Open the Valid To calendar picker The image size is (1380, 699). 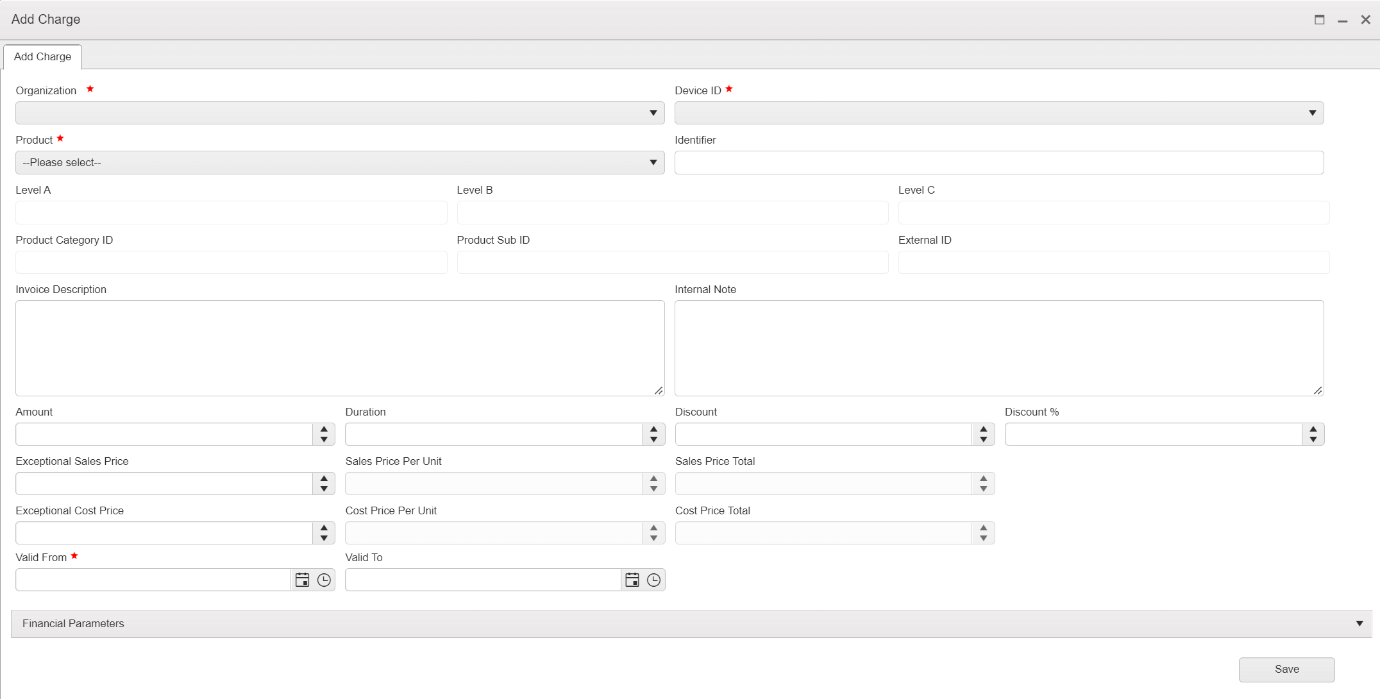[x=632, y=580]
